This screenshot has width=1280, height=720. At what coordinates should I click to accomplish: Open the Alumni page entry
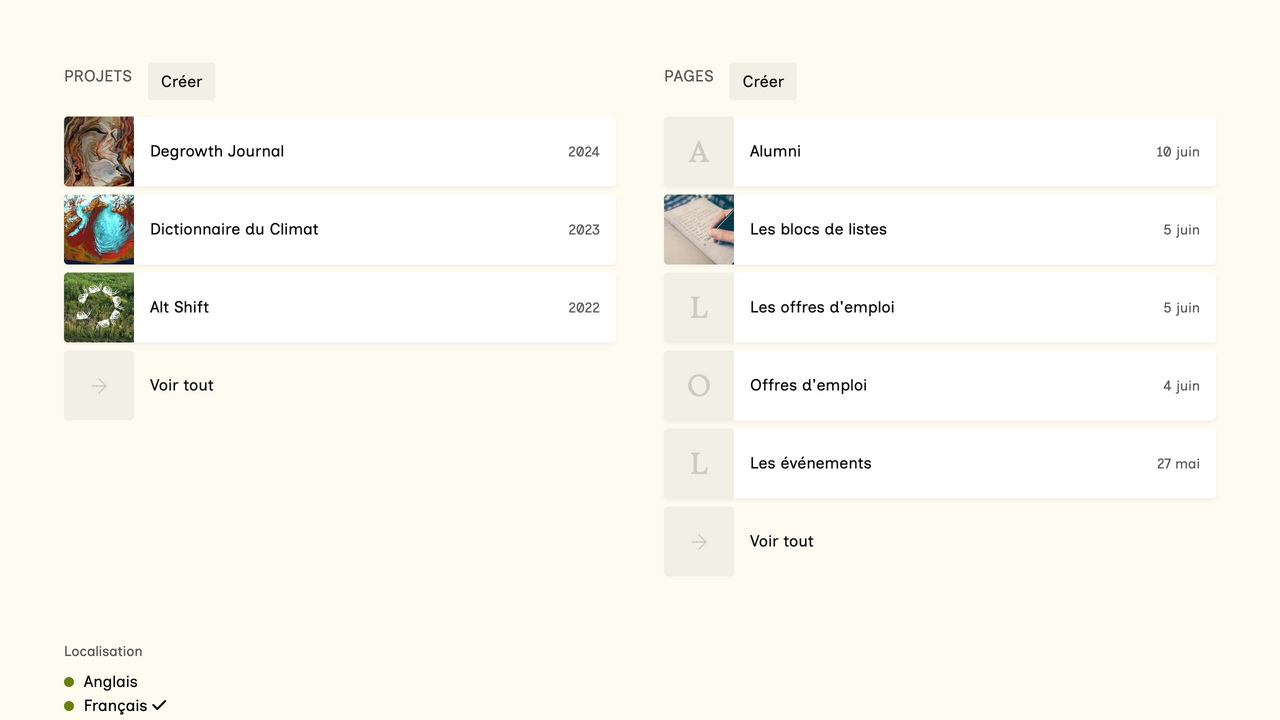click(x=775, y=151)
